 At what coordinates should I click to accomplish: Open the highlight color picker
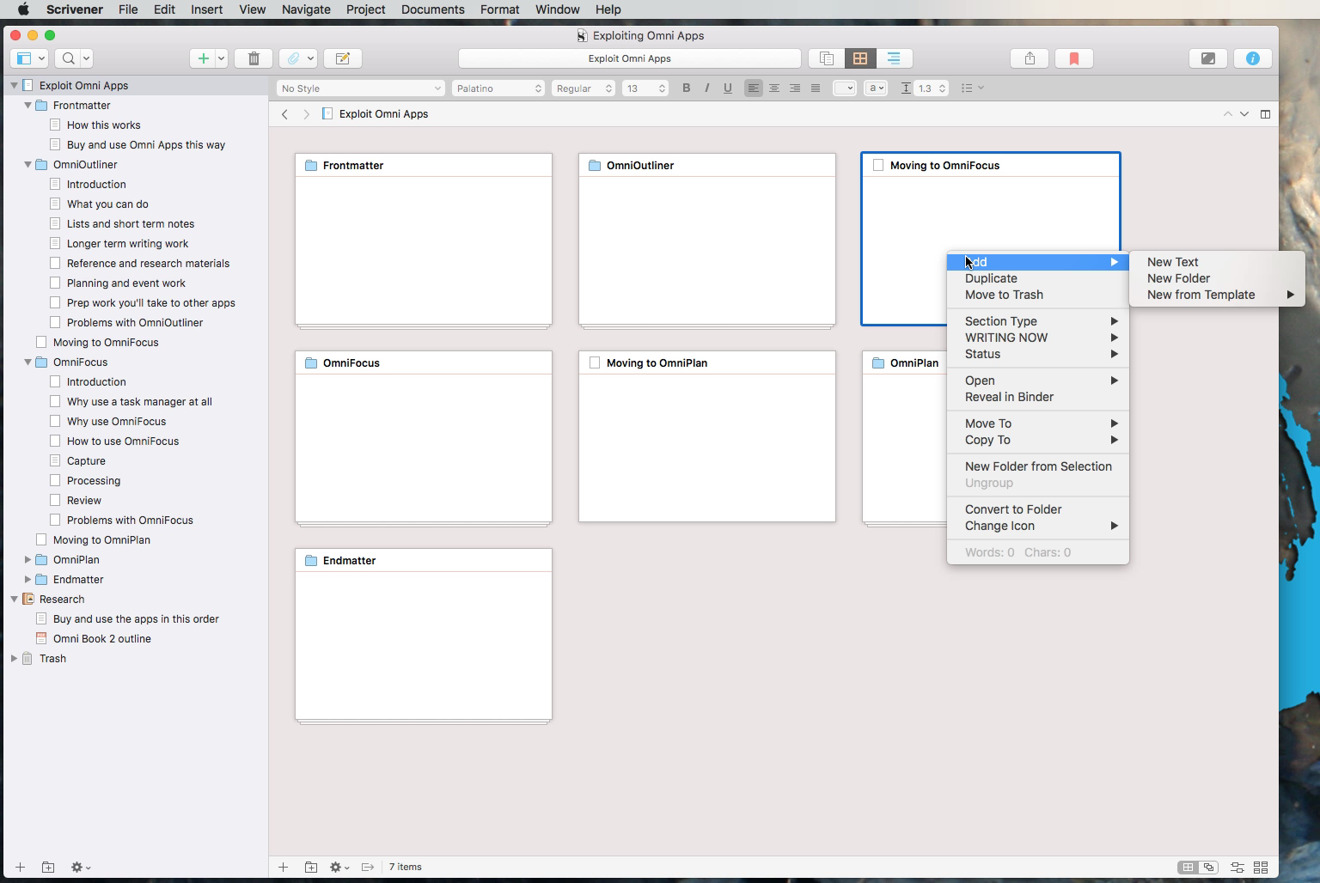875,88
